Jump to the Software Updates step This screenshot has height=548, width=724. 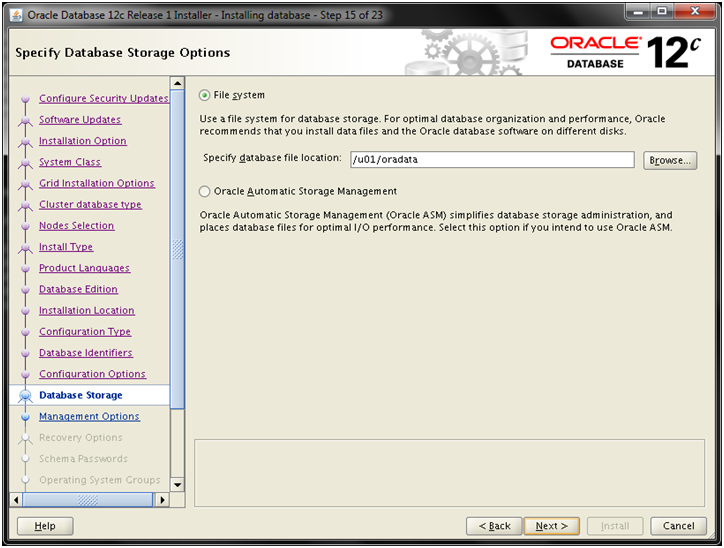pyautogui.click(x=80, y=120)
